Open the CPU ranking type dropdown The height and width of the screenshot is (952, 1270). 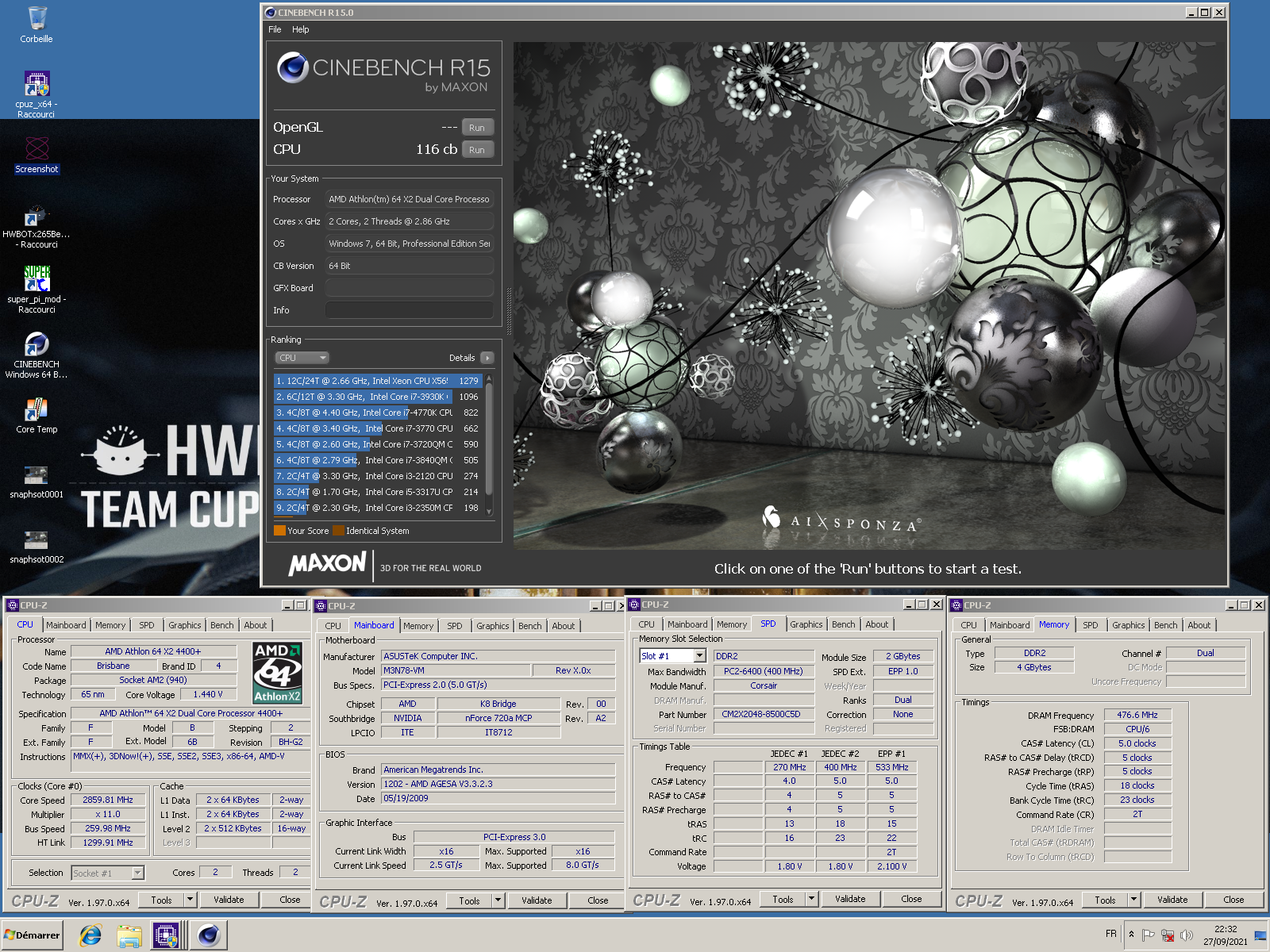point(302,358)
